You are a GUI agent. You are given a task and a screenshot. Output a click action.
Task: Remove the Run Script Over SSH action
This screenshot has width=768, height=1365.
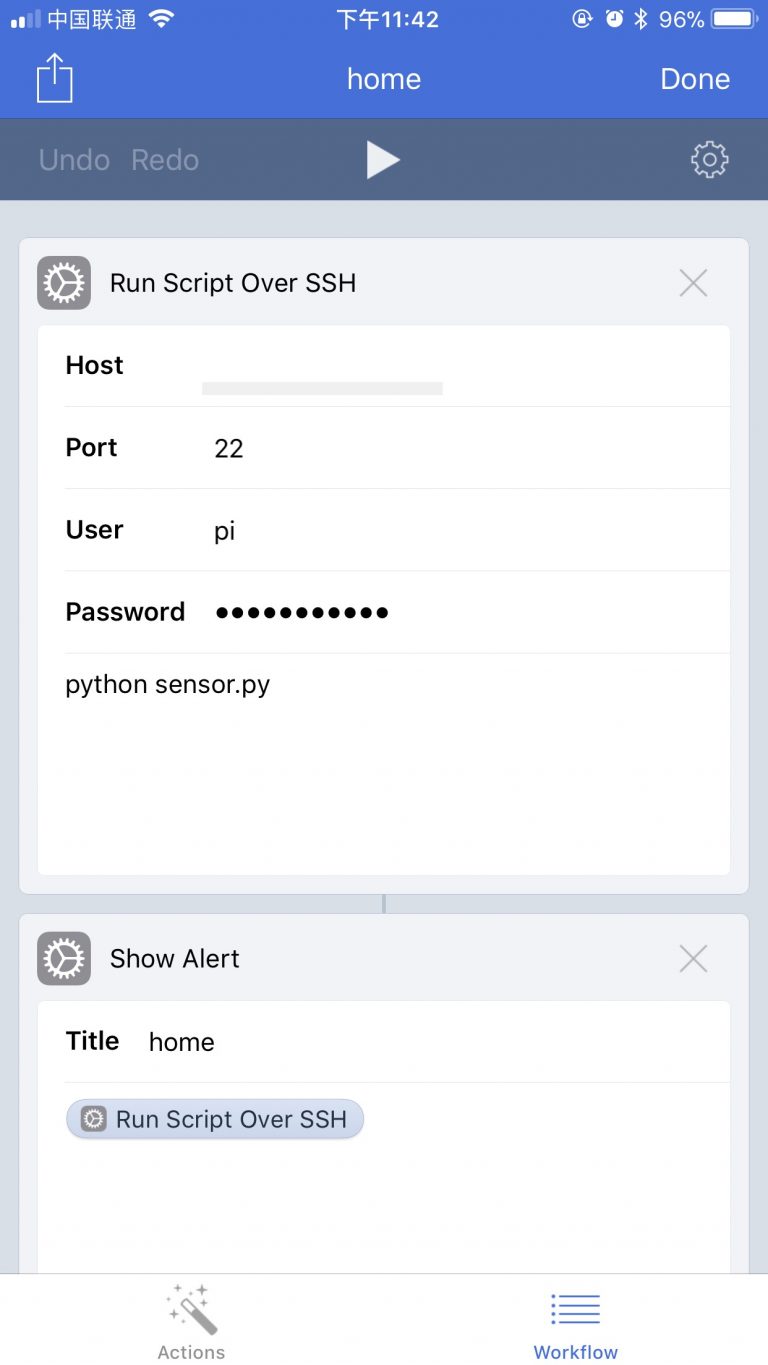click(x=693, y=283)
